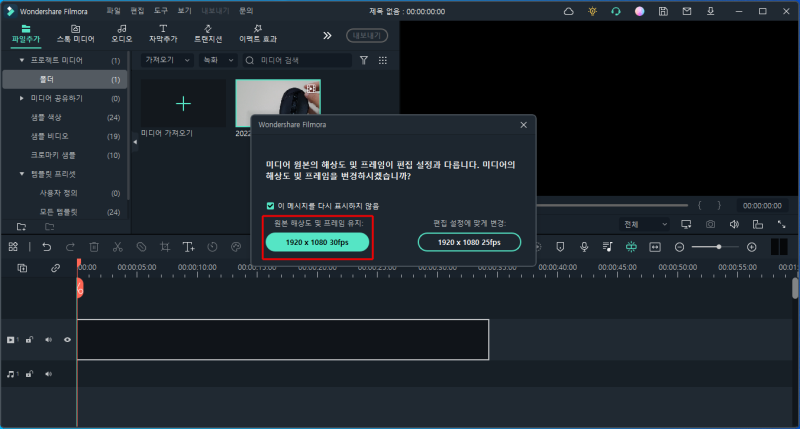Switch to the 스톡 미디어 tab
The height and width of the screenshot is (429, 800).
coord(76,34)
